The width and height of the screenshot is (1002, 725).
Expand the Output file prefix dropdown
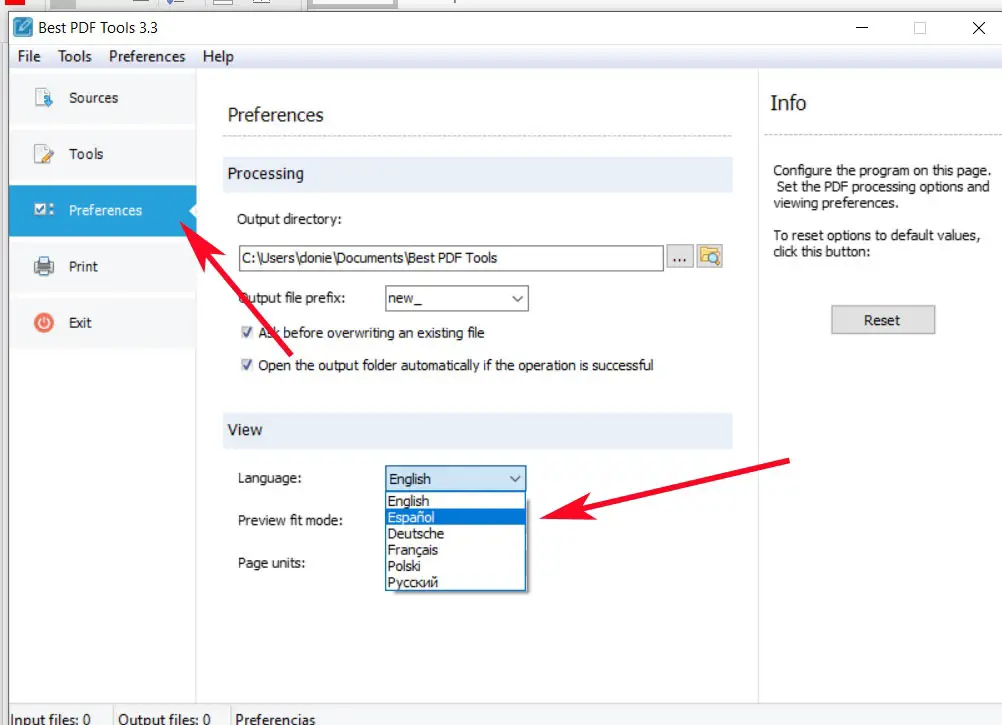517,298
